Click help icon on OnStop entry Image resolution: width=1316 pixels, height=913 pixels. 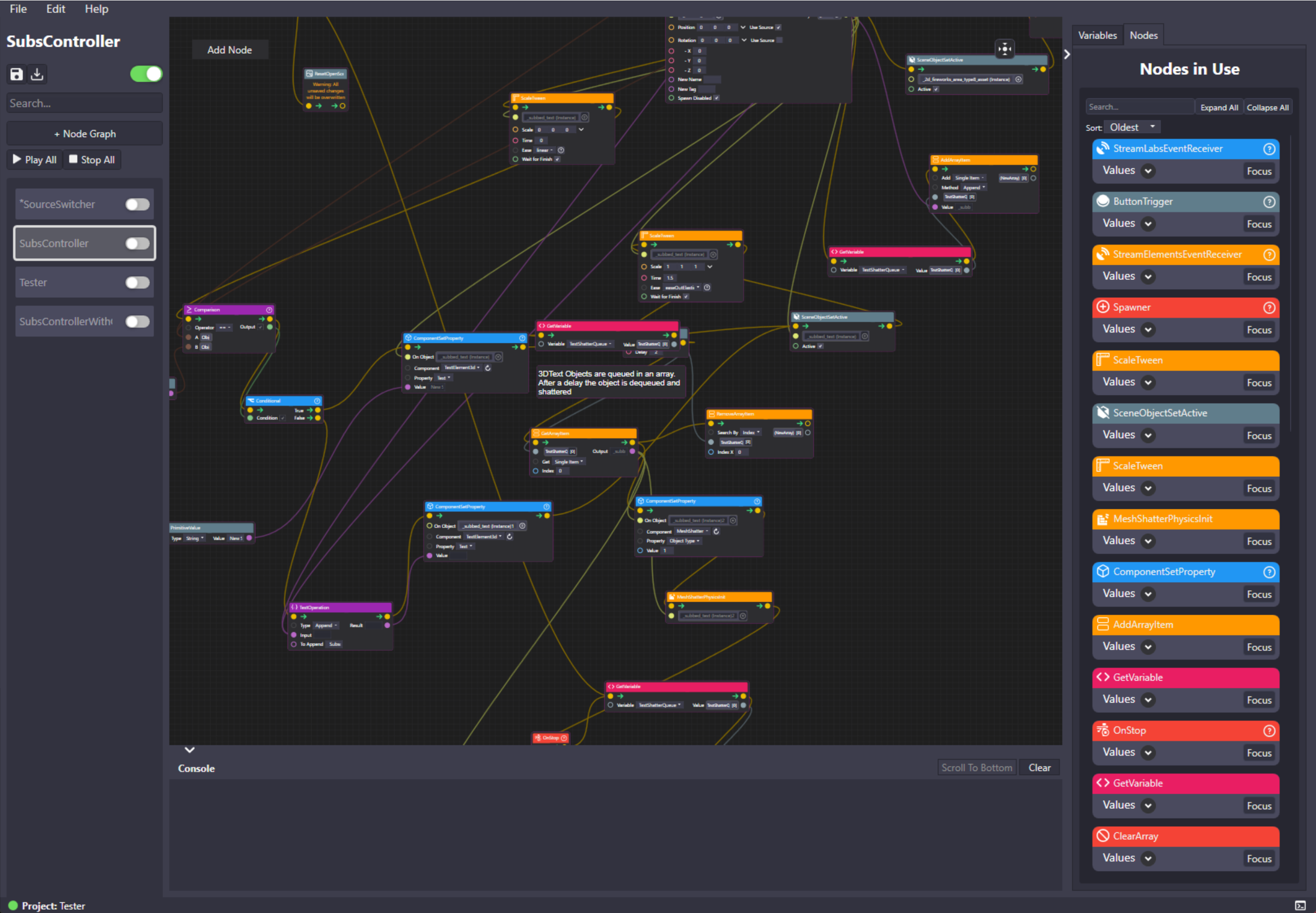coord(1268,731)
